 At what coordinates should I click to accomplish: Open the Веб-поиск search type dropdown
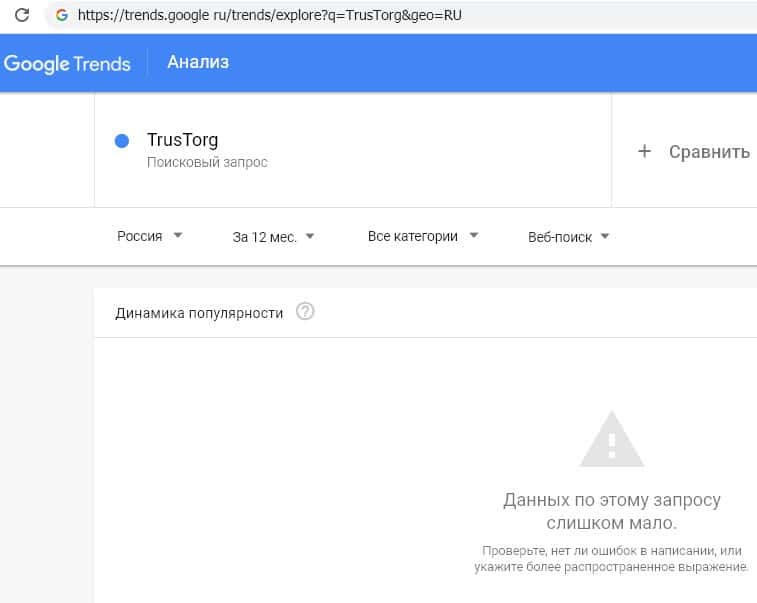568,237
